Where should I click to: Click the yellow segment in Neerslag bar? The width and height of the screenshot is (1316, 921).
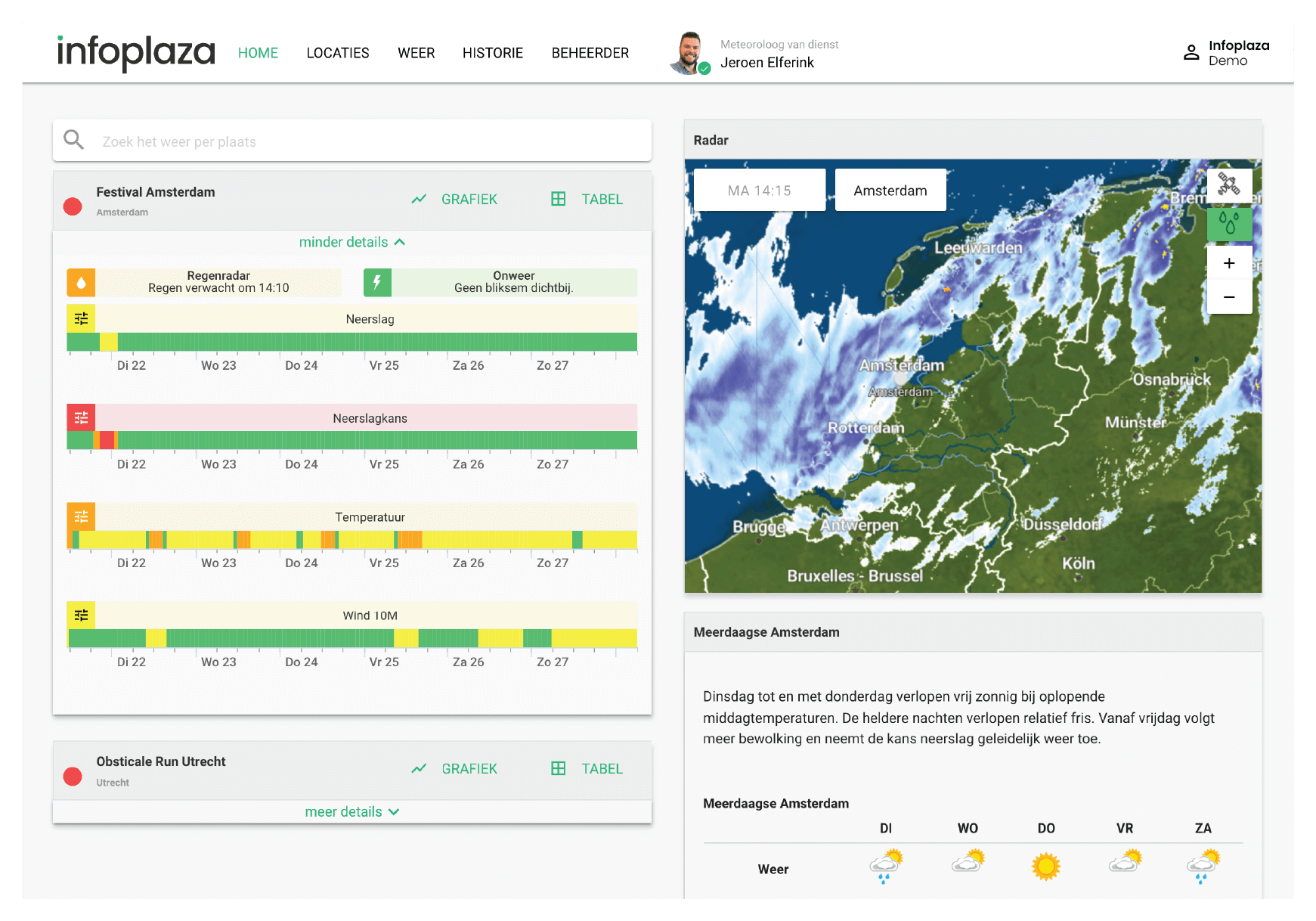click(109, 342)
